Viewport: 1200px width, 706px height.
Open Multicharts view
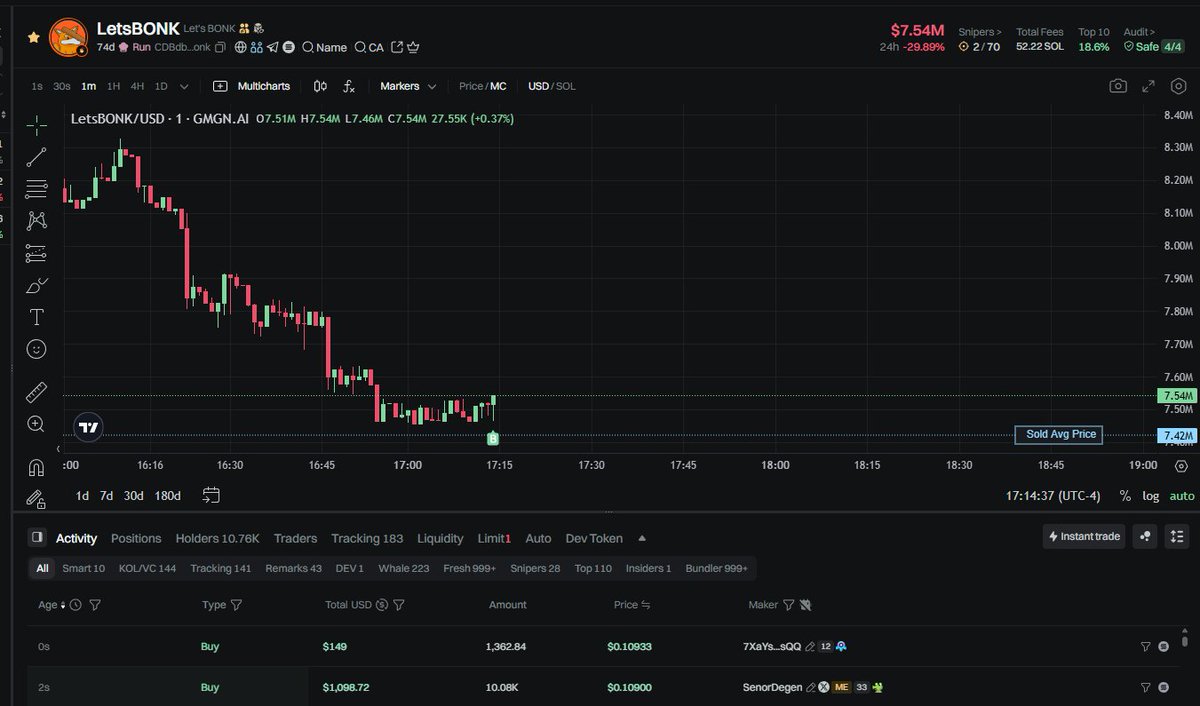[x=252, y=86]
